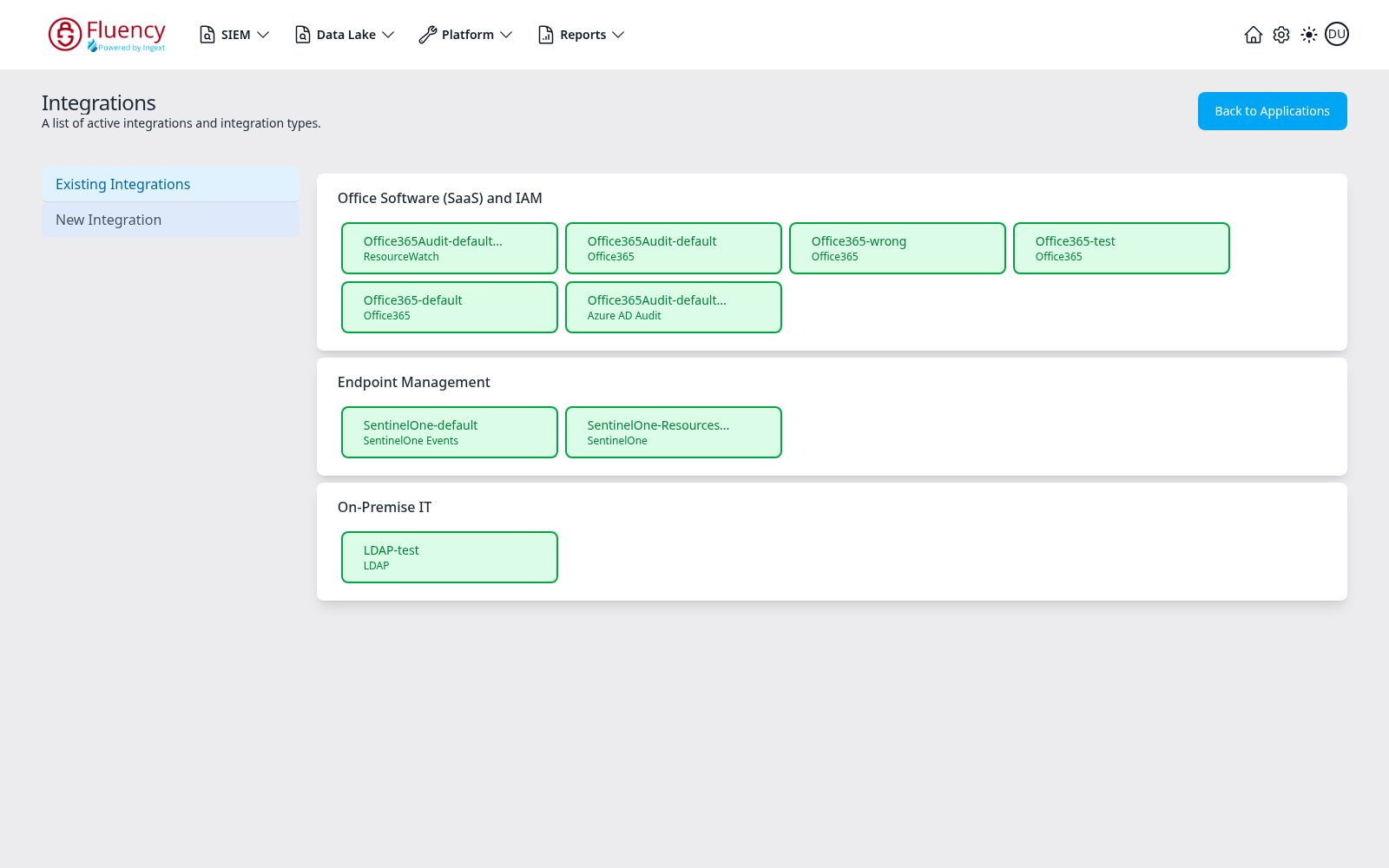Click the Fluency logo
The image size is (1389, 868).
(107, 35)
